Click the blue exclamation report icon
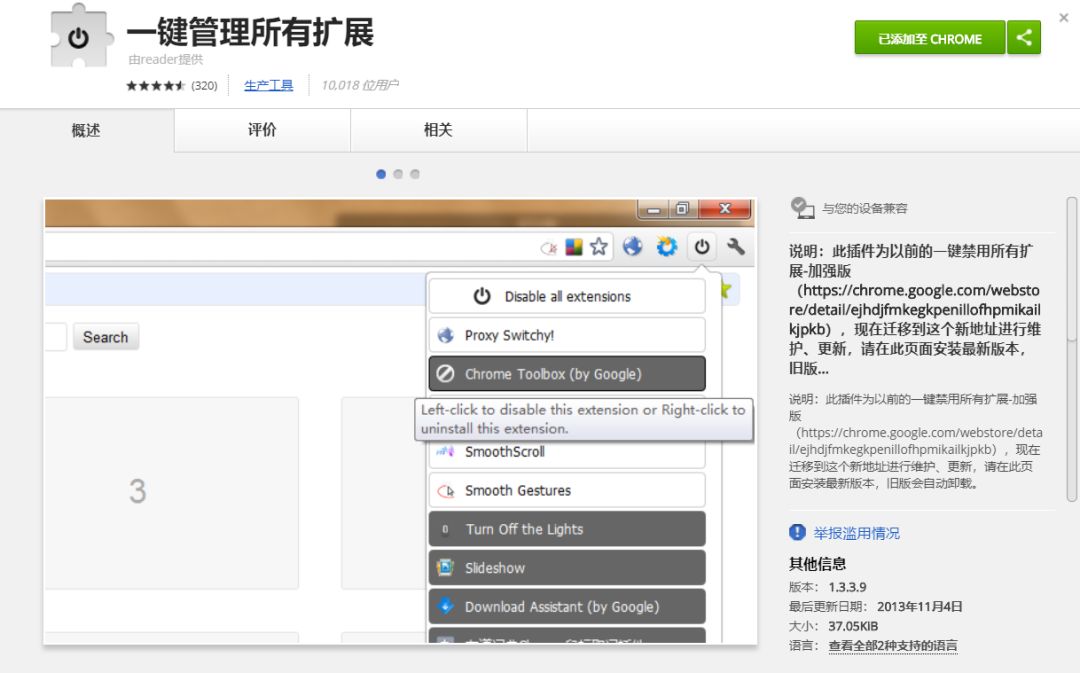This screenshot has height=673, width=1080. 797,532
